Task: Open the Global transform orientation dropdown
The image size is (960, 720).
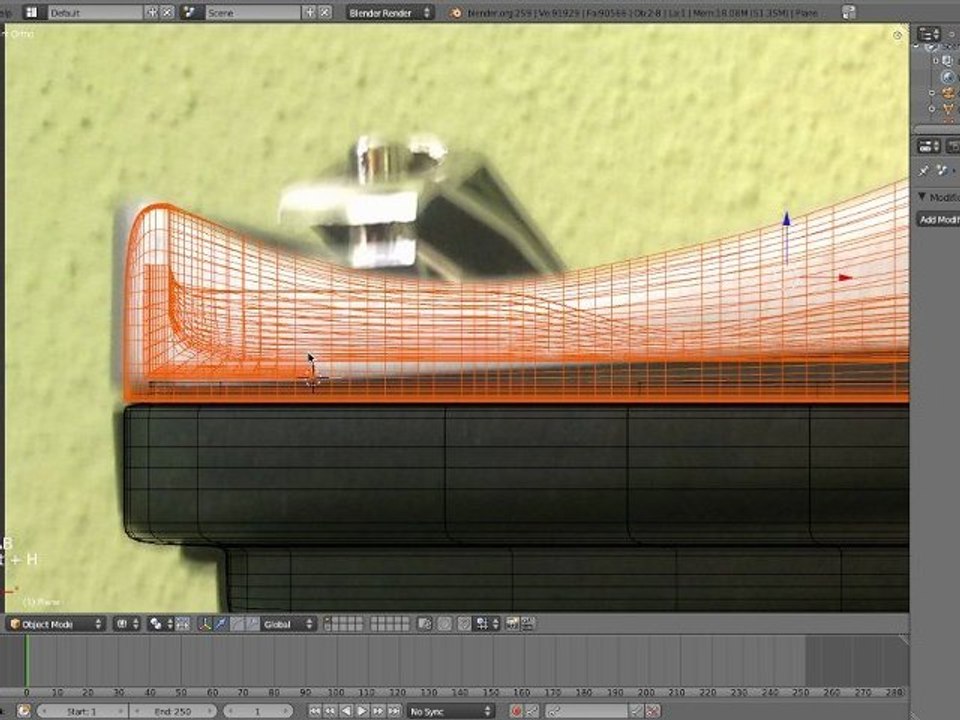Action: coord(288,624)
